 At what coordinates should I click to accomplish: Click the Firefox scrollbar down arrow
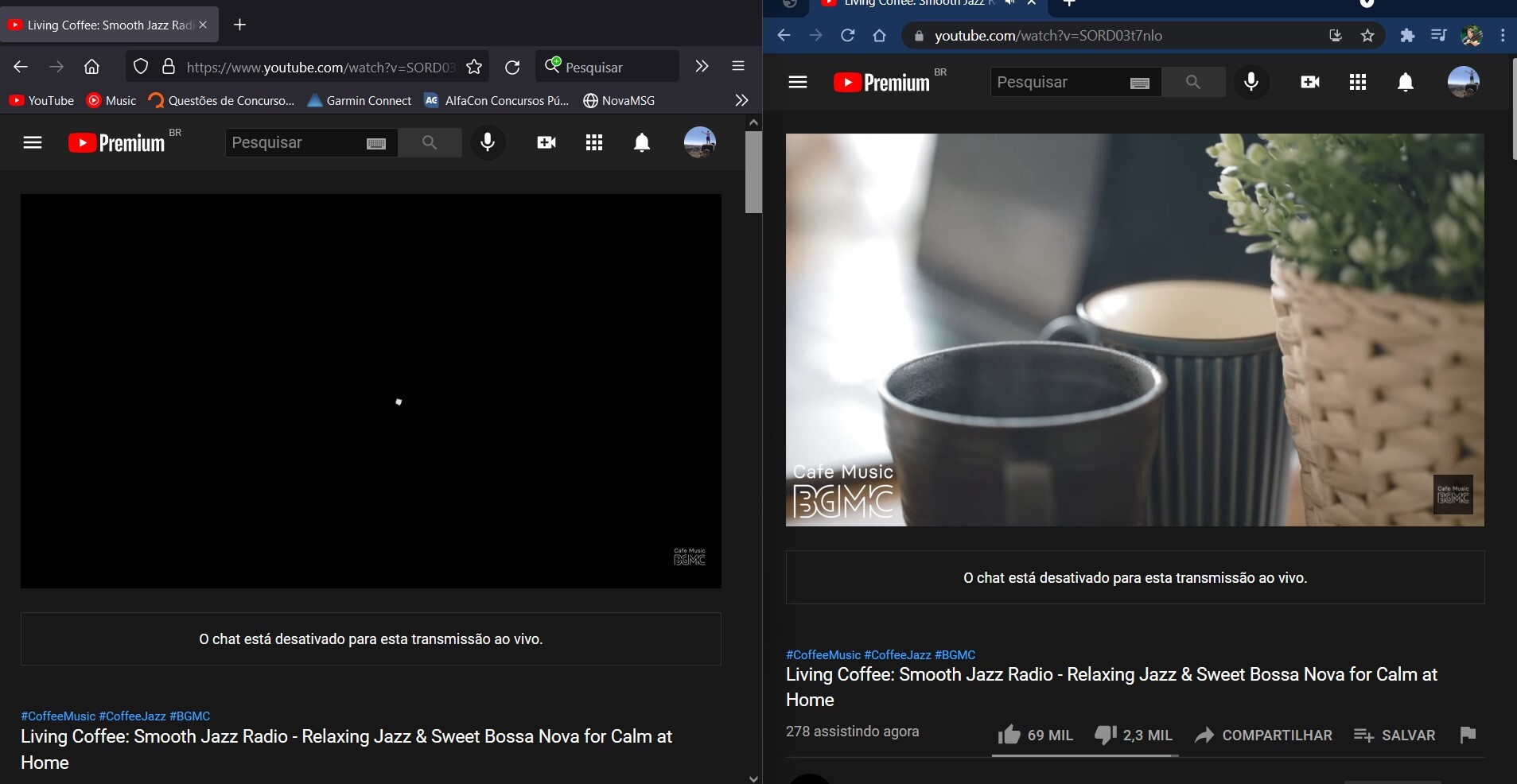753,778
